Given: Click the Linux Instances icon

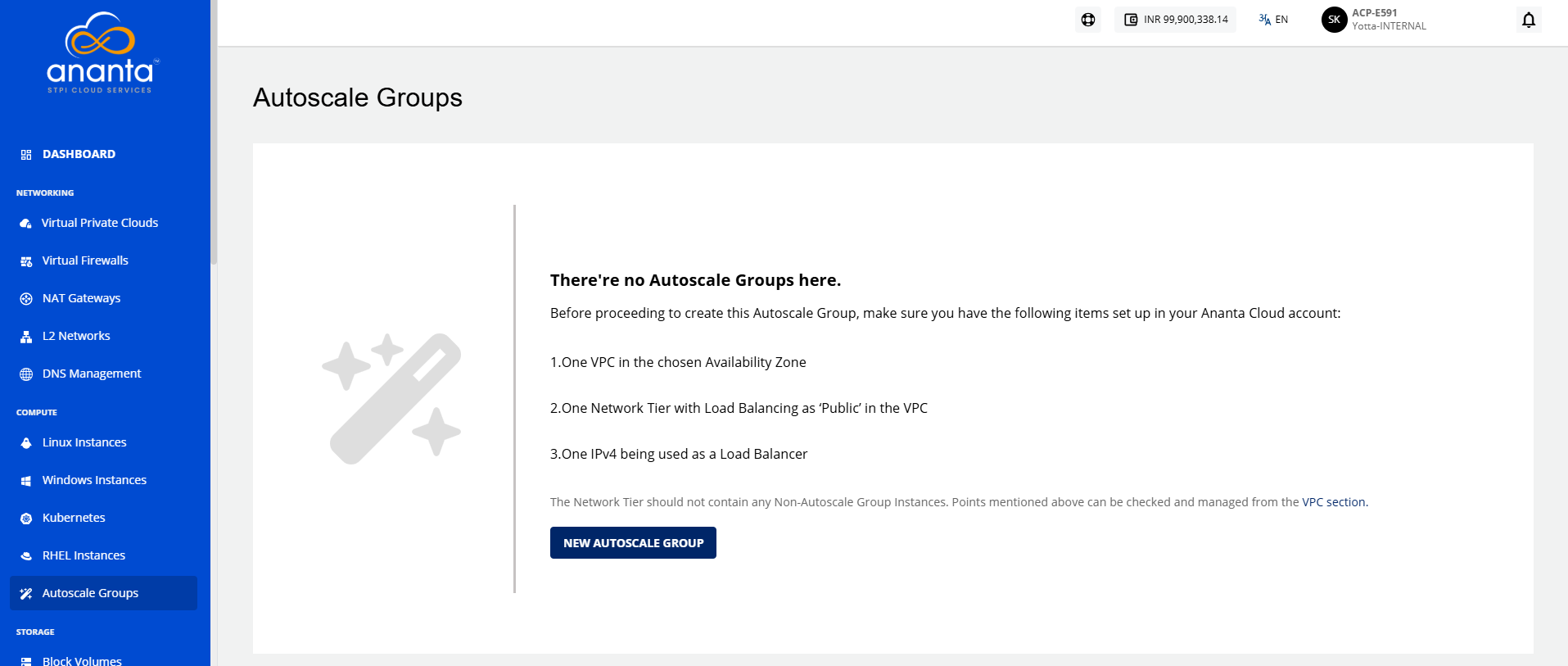Looking at the screenshot, I should (x=26, y=443).
